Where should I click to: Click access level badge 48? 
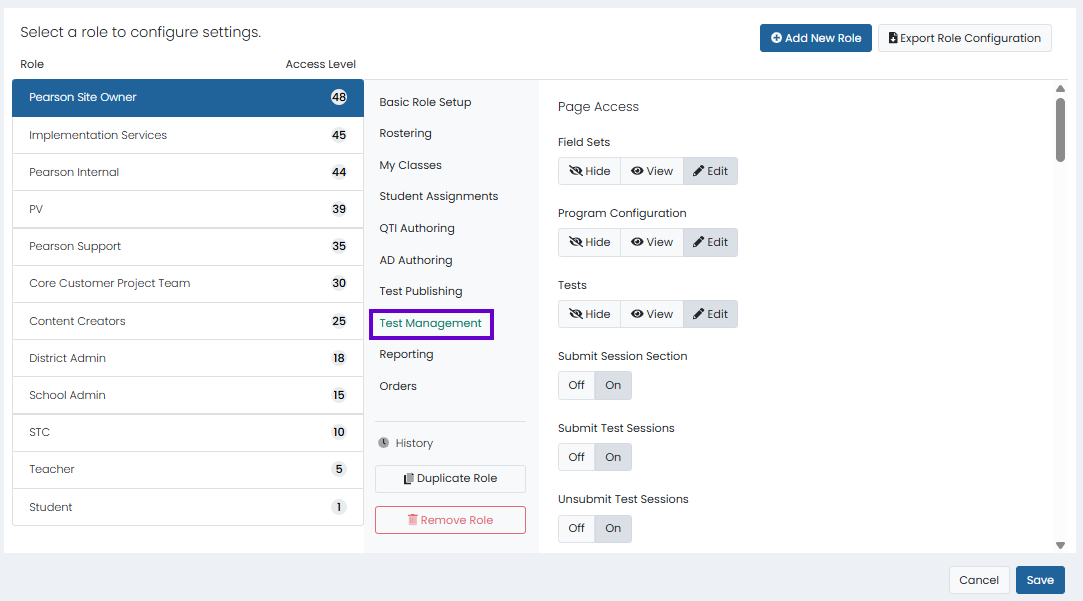338,97
